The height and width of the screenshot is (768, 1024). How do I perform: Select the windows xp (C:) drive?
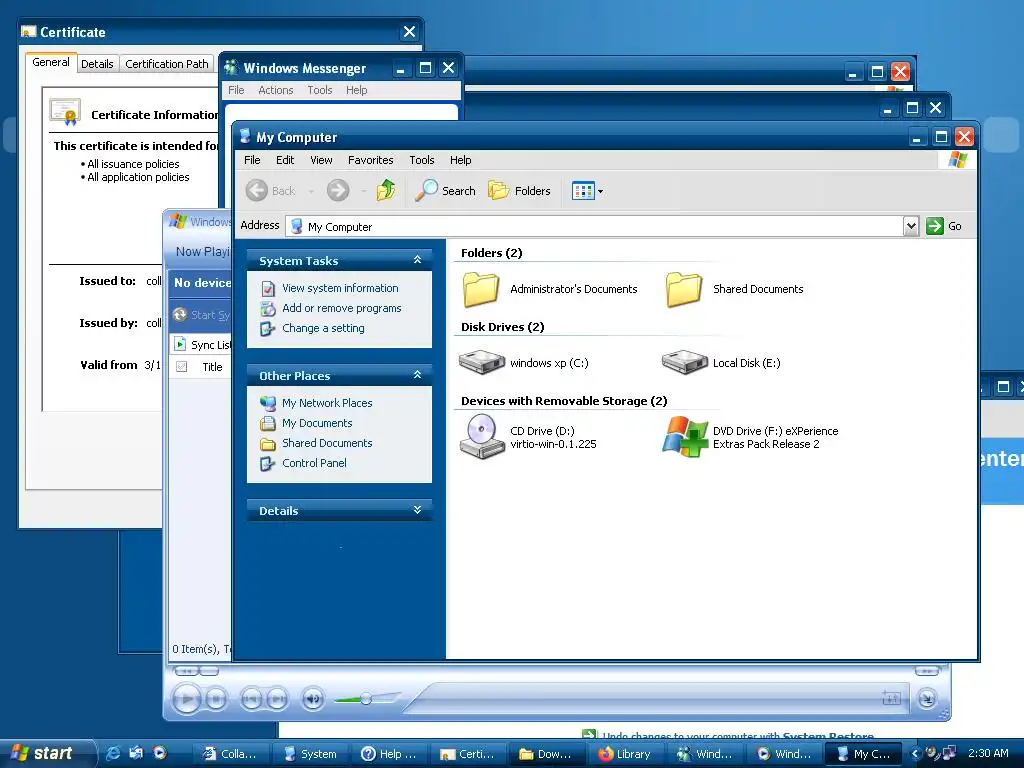coord(482,362)
